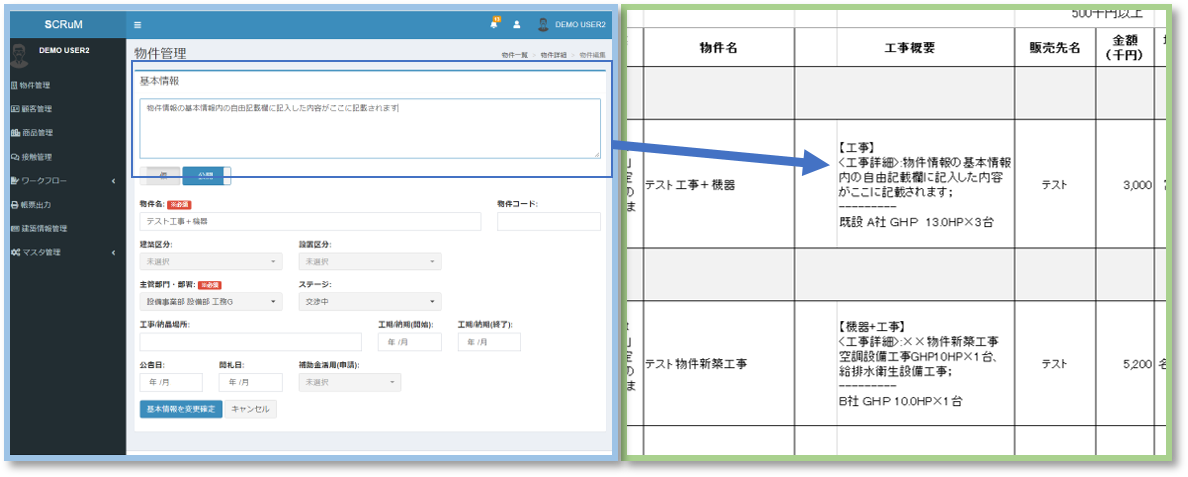
Task: Select the 3,000 amount cell in report
Action: [x=1124, y=183]
